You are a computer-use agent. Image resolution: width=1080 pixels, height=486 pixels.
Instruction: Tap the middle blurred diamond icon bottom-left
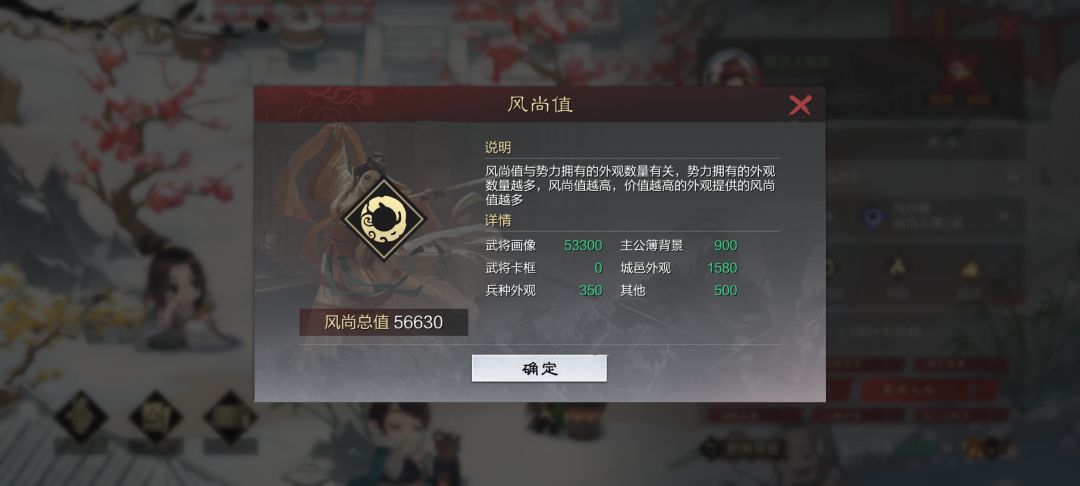click(156, 417)
